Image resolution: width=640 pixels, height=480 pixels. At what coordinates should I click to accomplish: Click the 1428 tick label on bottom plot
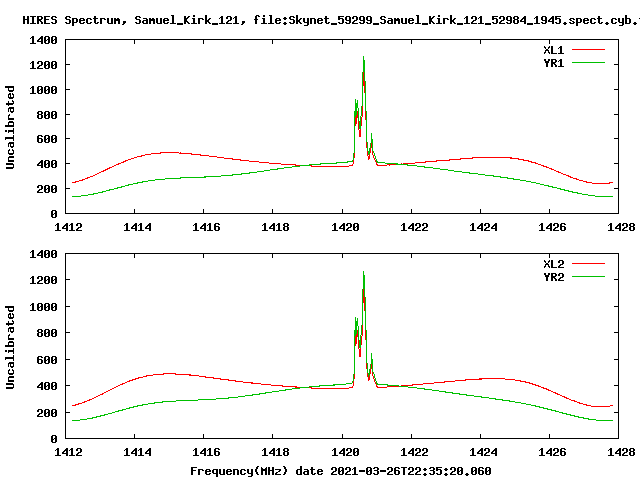pos(621,452)
